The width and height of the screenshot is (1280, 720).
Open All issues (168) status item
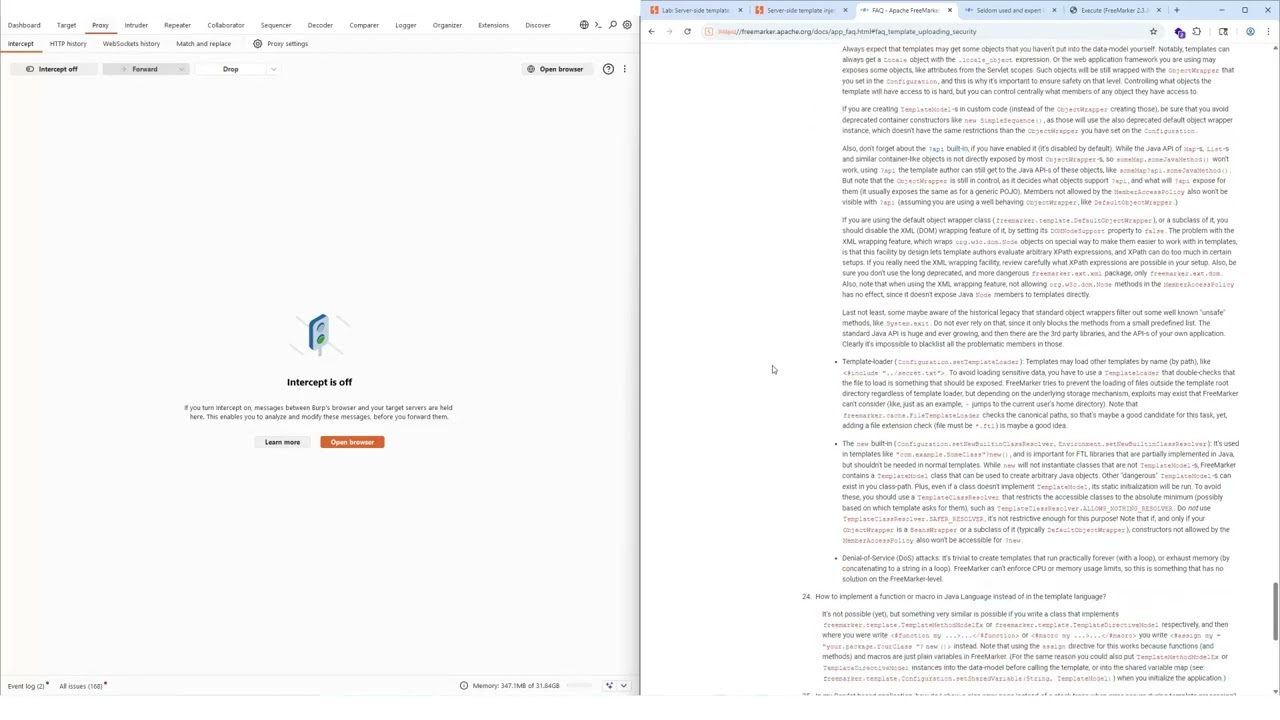(x=81, y=686)
